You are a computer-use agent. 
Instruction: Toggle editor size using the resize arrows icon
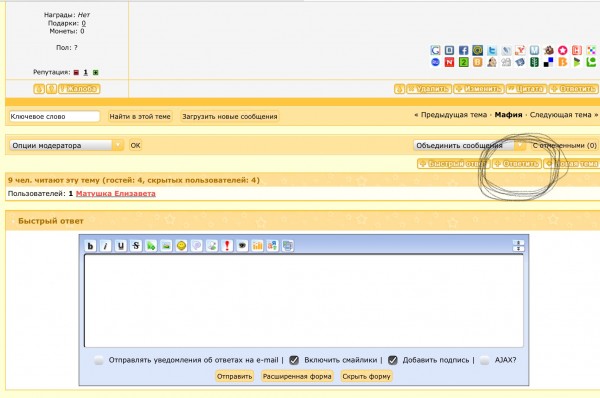pyautogui.click(x=518, y=246)
